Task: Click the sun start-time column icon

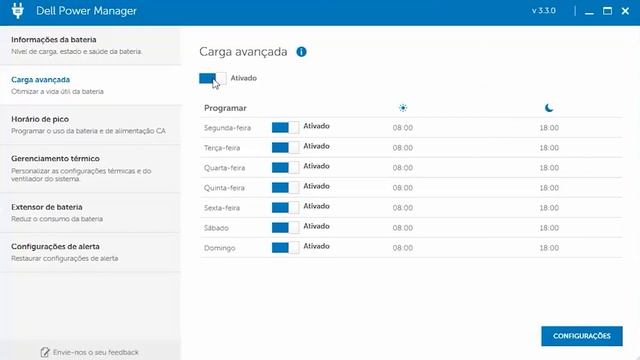Action: [403, 108]
